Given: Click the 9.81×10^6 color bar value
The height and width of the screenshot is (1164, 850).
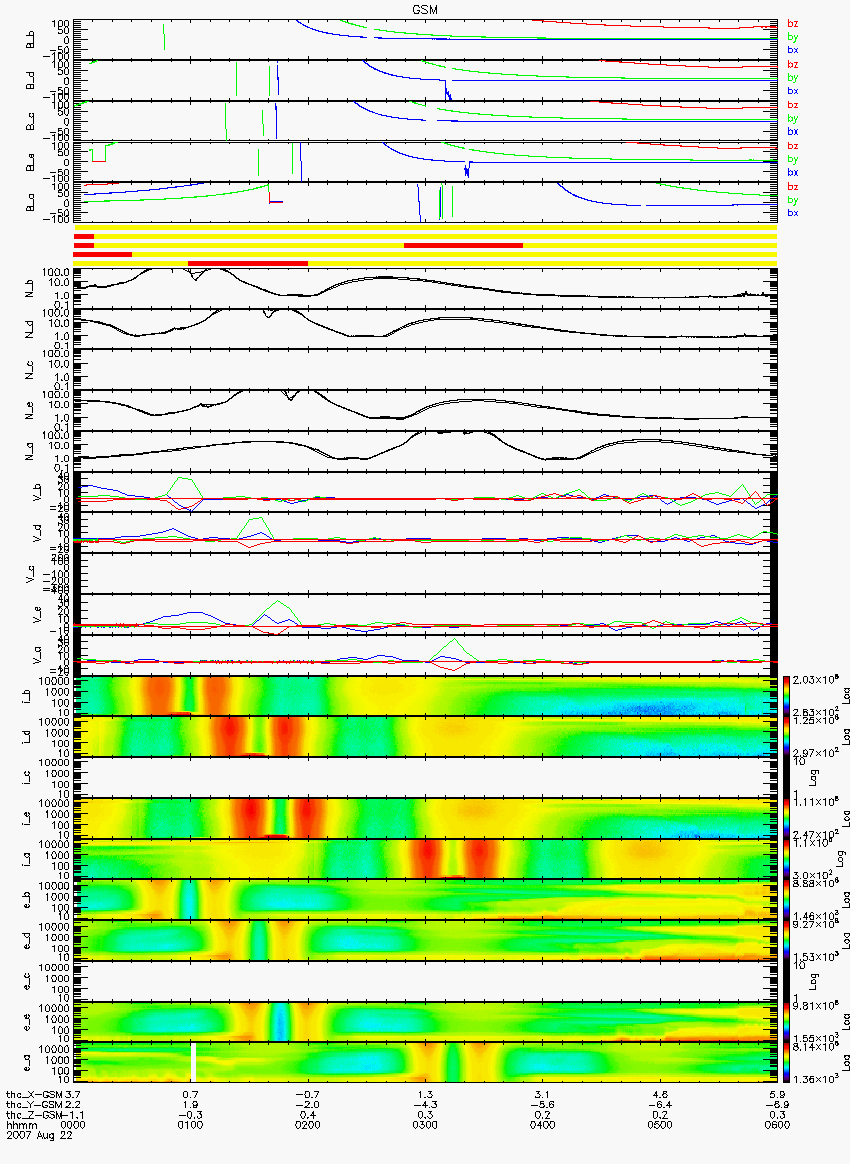Looking at the screenshot, I should click(814, 1006).
